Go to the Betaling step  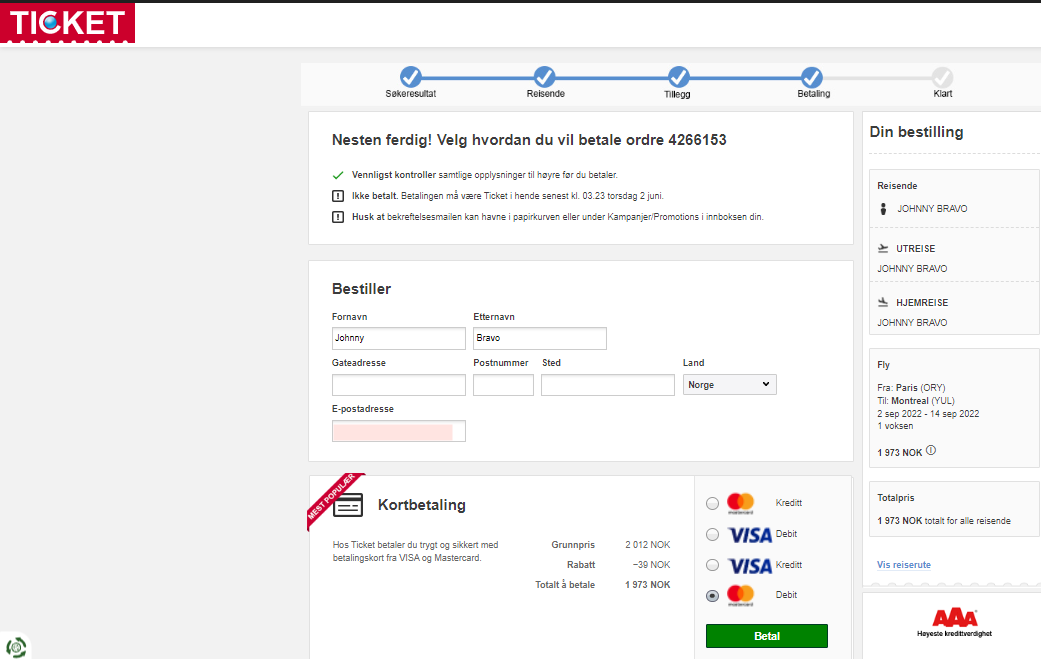click(811, 77)
